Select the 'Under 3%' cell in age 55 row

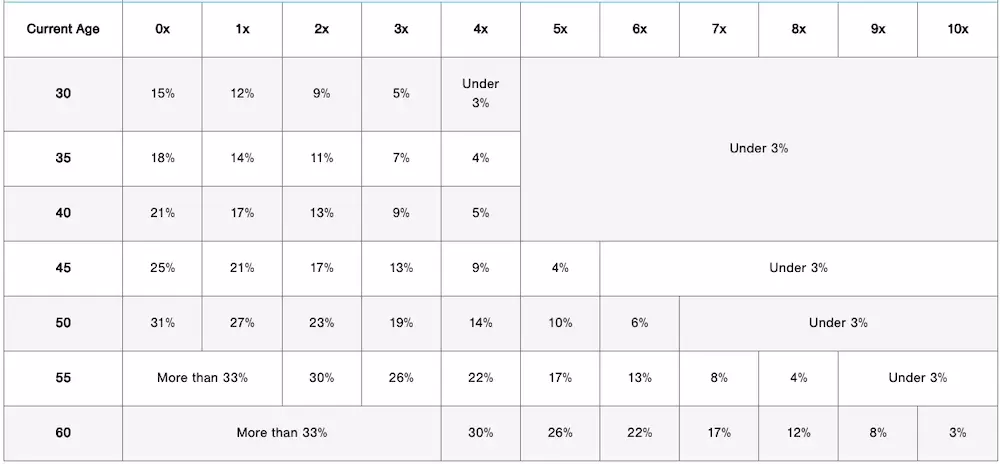point(918,378)
